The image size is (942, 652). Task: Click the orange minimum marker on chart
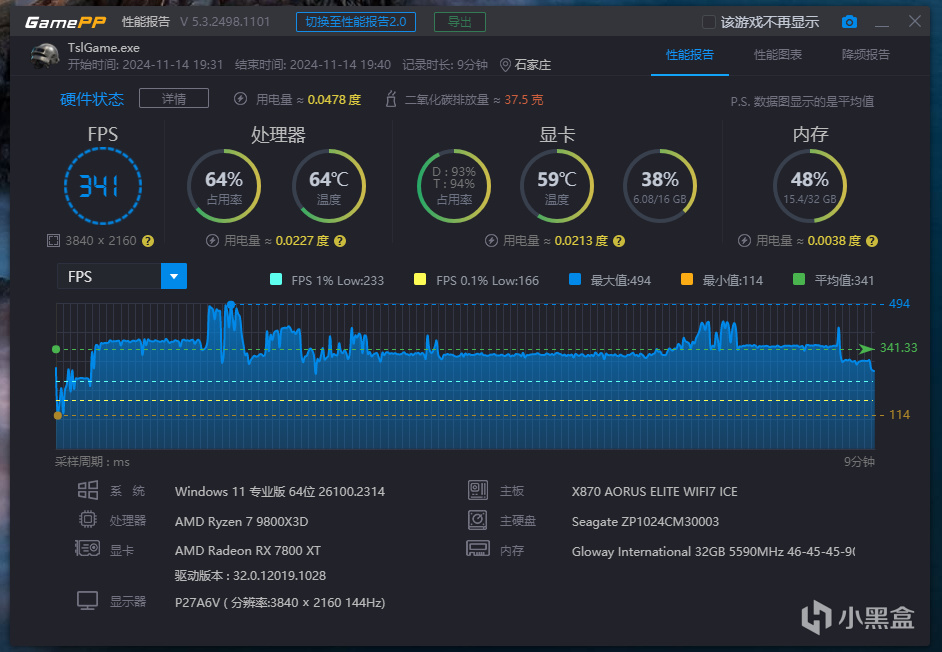[x=58, y=415]
